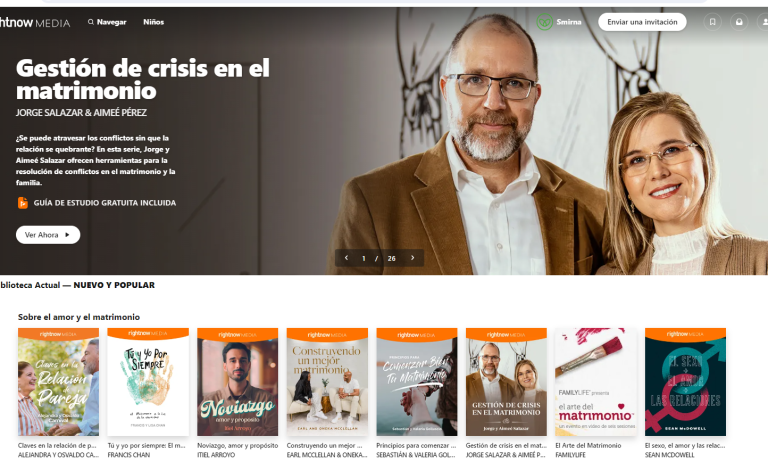Open the notifications inbox icon
768x461 pixels.
(739, 22)
